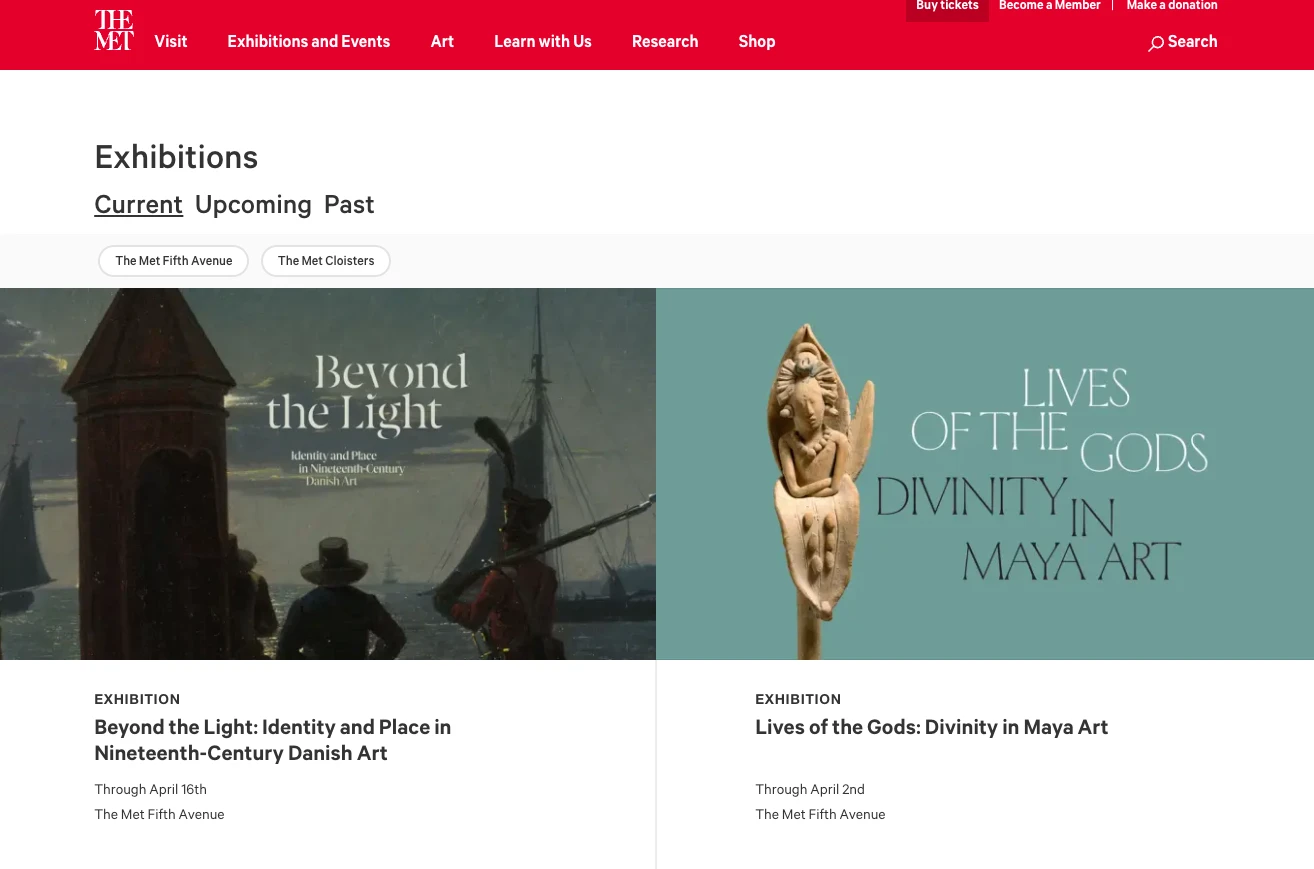Filter by The Met Cloisters
The width and height of the screenshot is (1314, 869).
(x=326, y=261)
